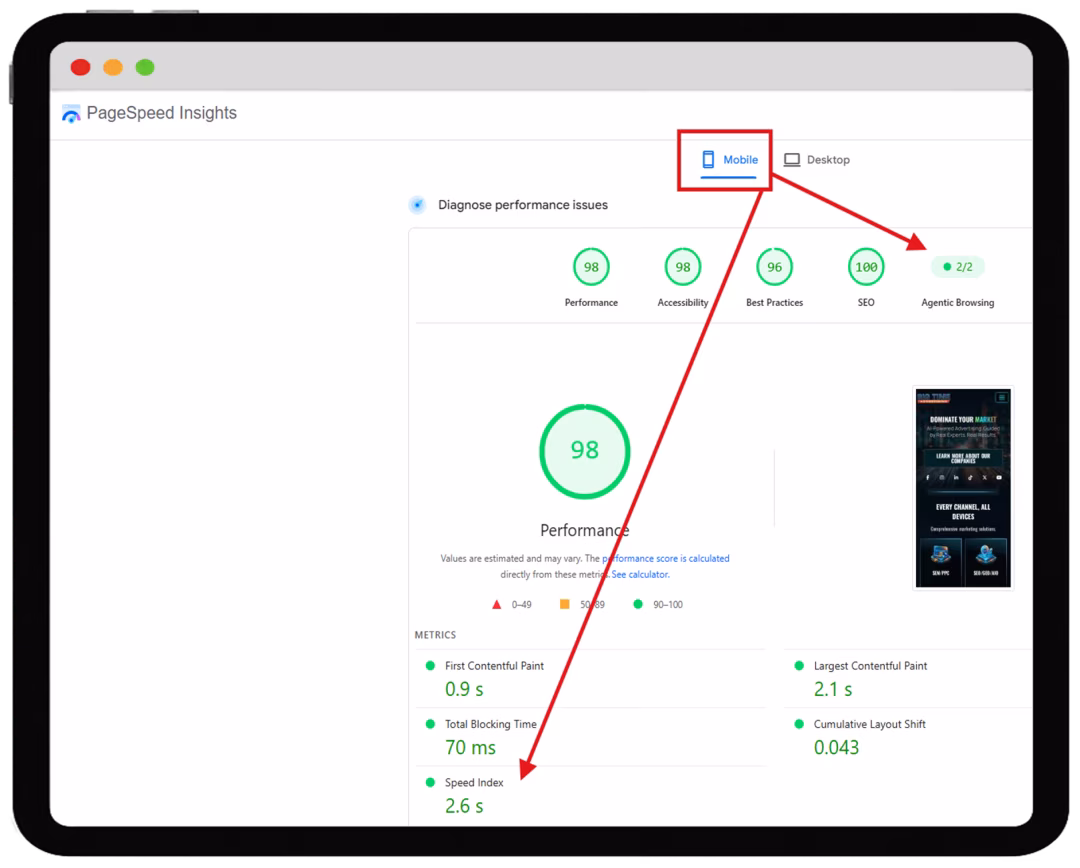
Task: Click the desktop laptop icon
Action: point(792,160)
